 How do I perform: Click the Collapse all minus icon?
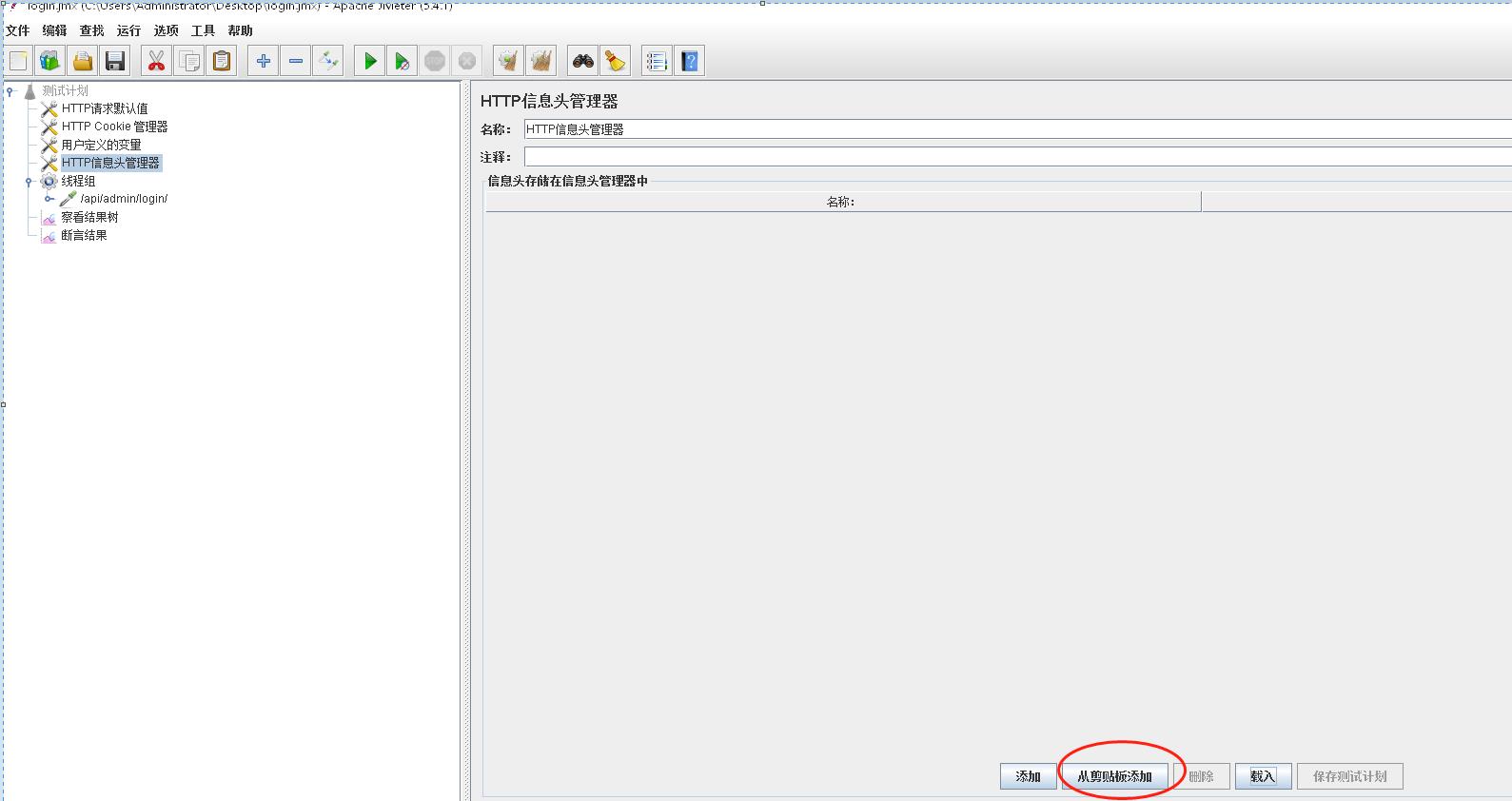296,62
